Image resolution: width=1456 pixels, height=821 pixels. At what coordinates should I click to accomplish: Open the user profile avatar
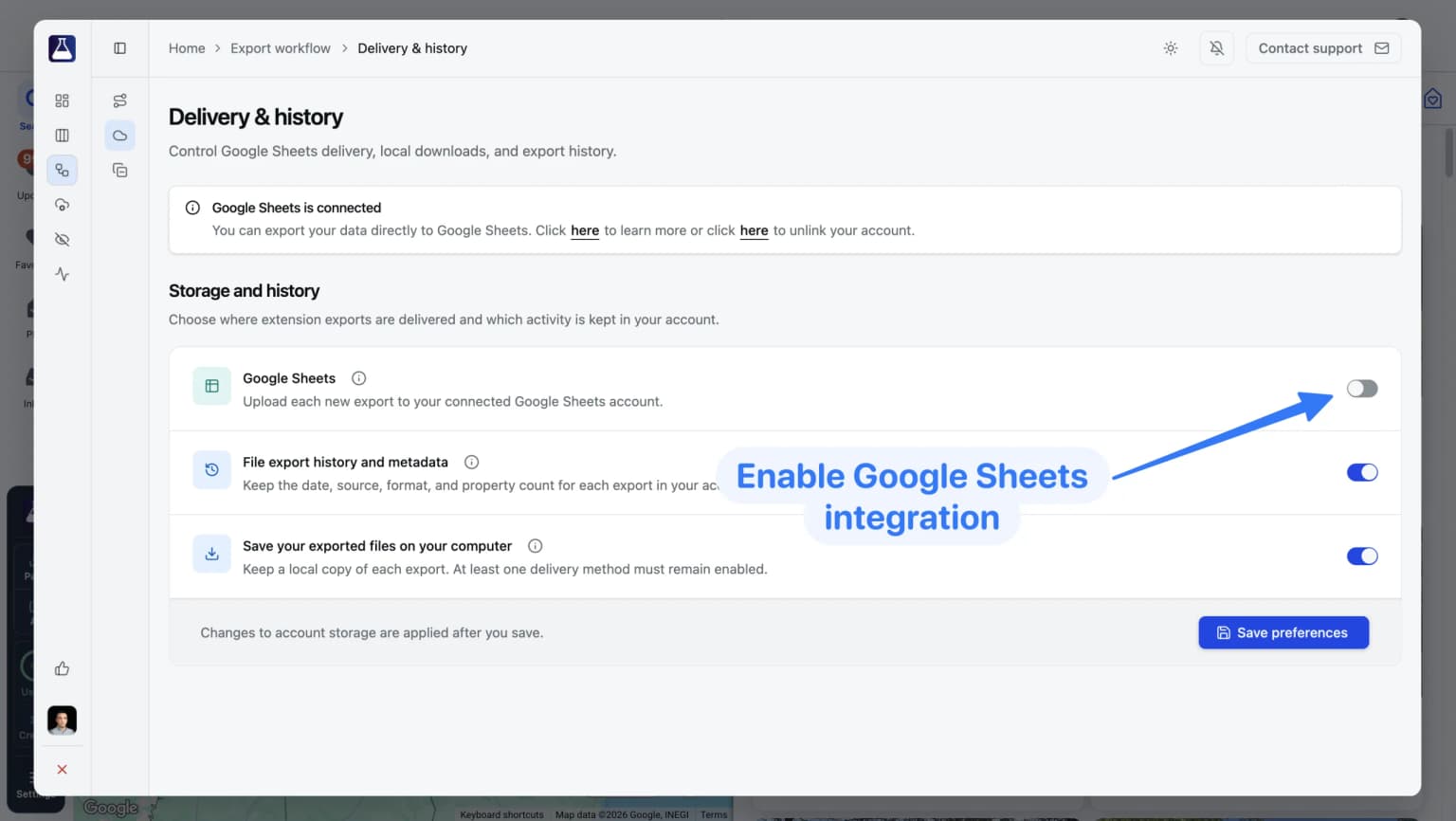[63, 721]
